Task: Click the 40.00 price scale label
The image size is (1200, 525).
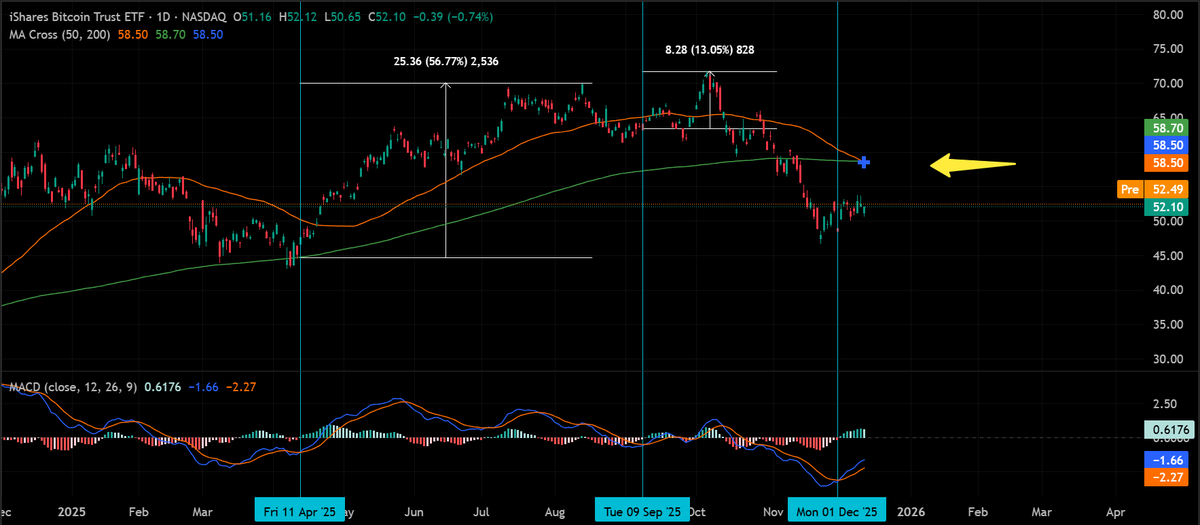Action: tap(1168, 290)
